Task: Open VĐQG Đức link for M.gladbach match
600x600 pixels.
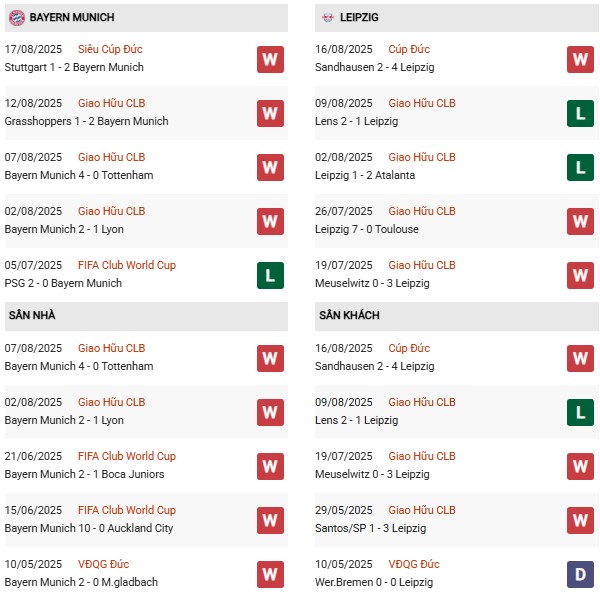Action: pyautogui.click(x=104, y=564)
